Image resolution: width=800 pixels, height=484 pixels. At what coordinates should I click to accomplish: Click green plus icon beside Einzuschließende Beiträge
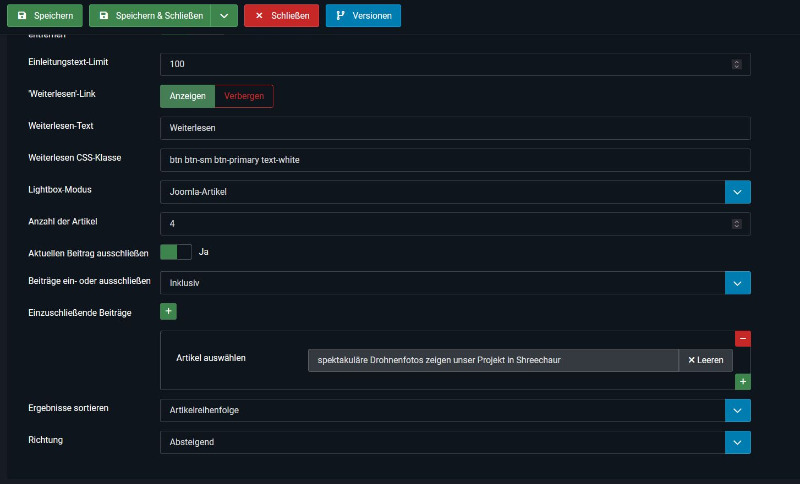click(169, 312)
